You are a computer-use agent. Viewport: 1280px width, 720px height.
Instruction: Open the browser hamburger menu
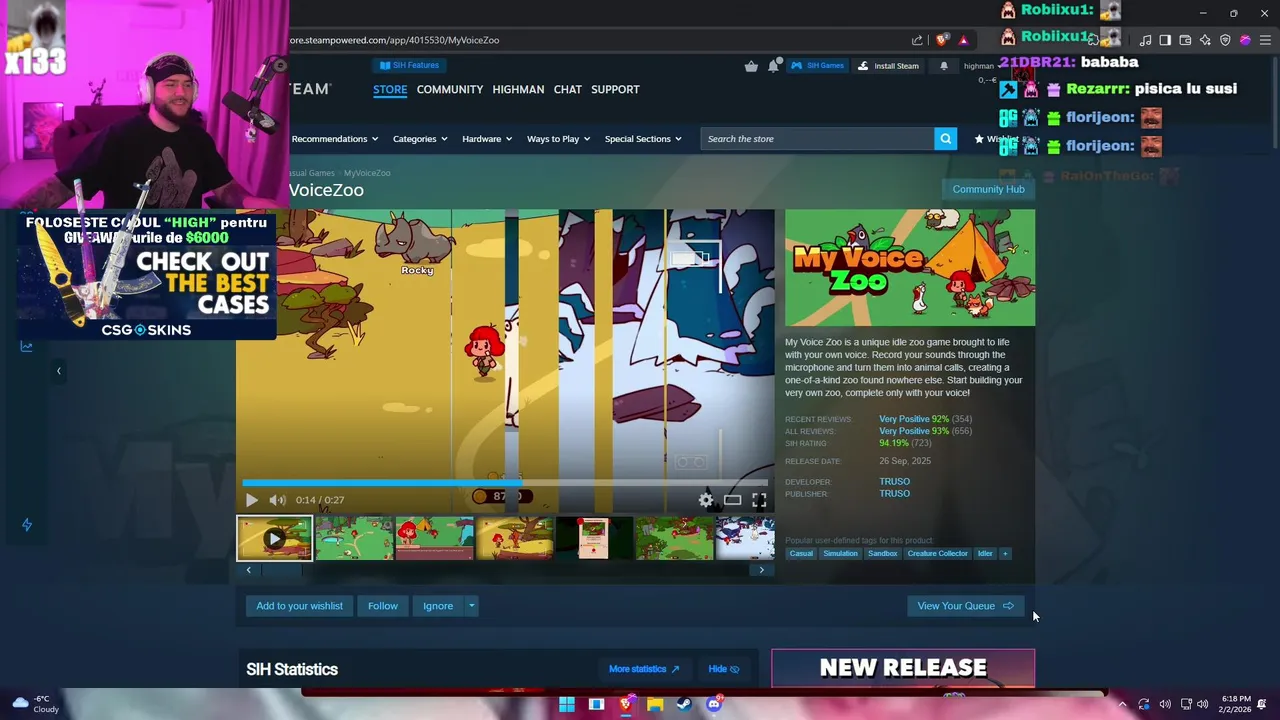pos(1265,40)
